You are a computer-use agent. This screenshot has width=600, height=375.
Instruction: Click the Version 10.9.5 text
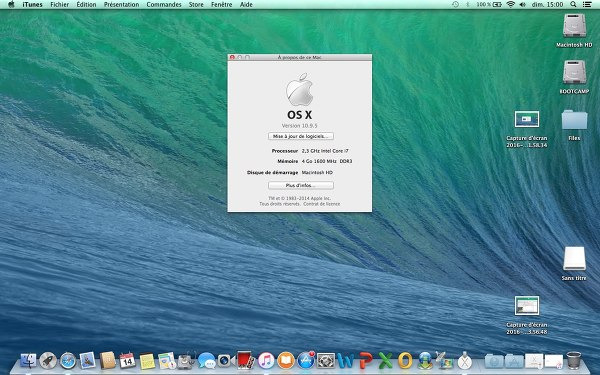point(300,126)
